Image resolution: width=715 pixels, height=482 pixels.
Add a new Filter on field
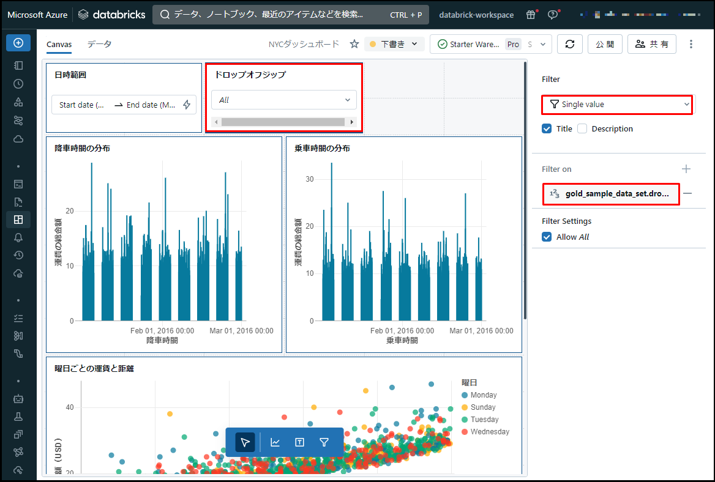coord(686,169)
